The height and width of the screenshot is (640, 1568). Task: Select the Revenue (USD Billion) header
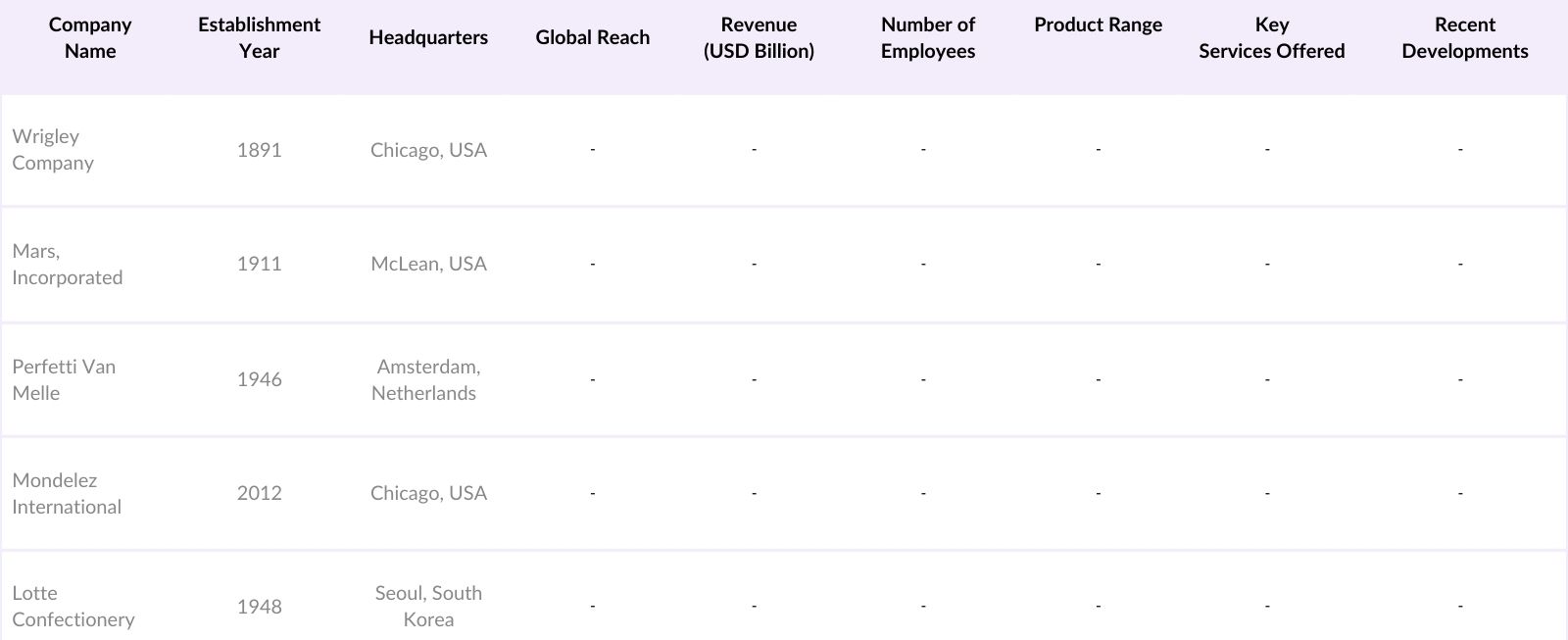coord(759,38)
